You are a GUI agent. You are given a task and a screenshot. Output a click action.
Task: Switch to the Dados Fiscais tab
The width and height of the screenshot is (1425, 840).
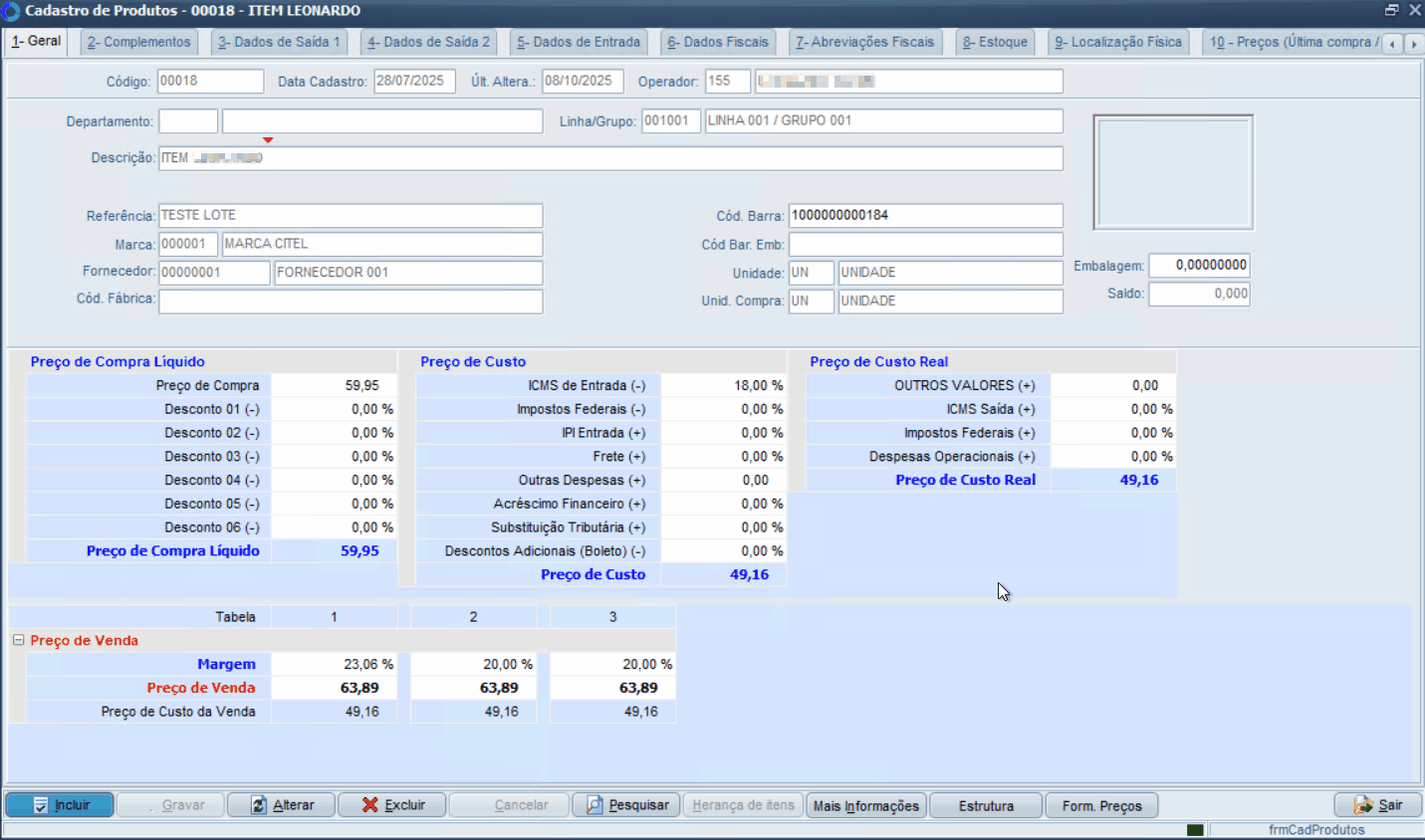pos(718,42)
